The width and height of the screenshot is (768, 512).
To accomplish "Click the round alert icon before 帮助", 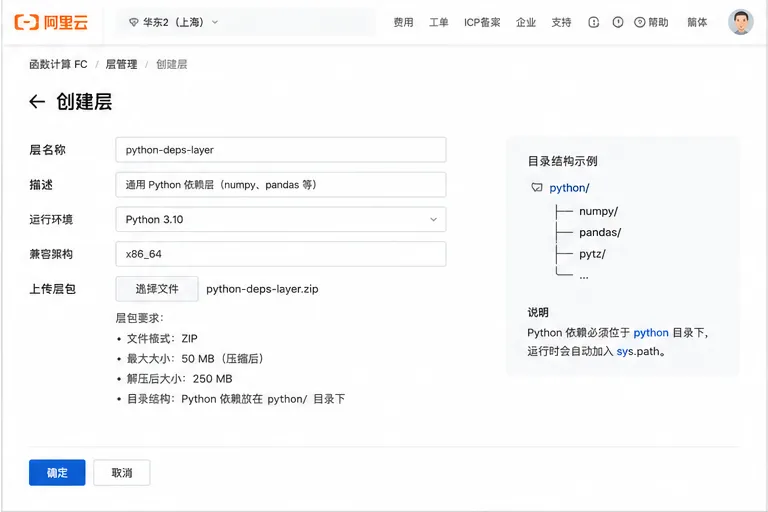I will click(618, 22).
